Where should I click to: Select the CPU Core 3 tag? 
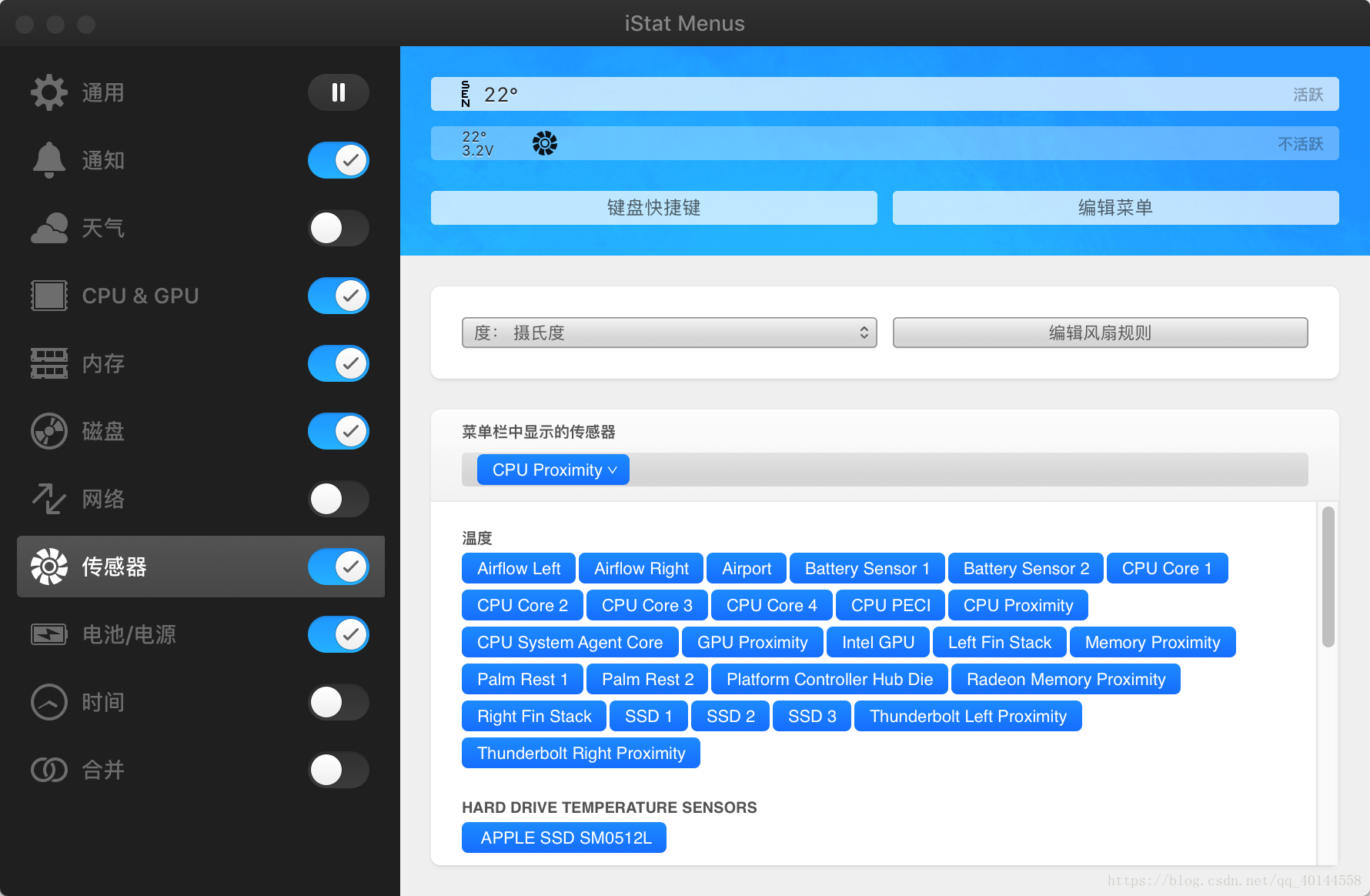click(x=647, y=605)
